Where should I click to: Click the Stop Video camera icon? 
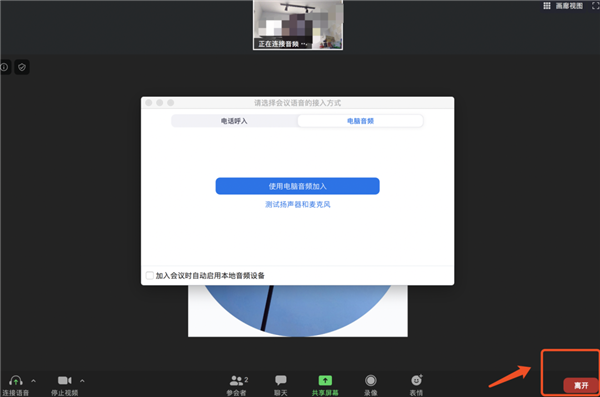[65, 381]
